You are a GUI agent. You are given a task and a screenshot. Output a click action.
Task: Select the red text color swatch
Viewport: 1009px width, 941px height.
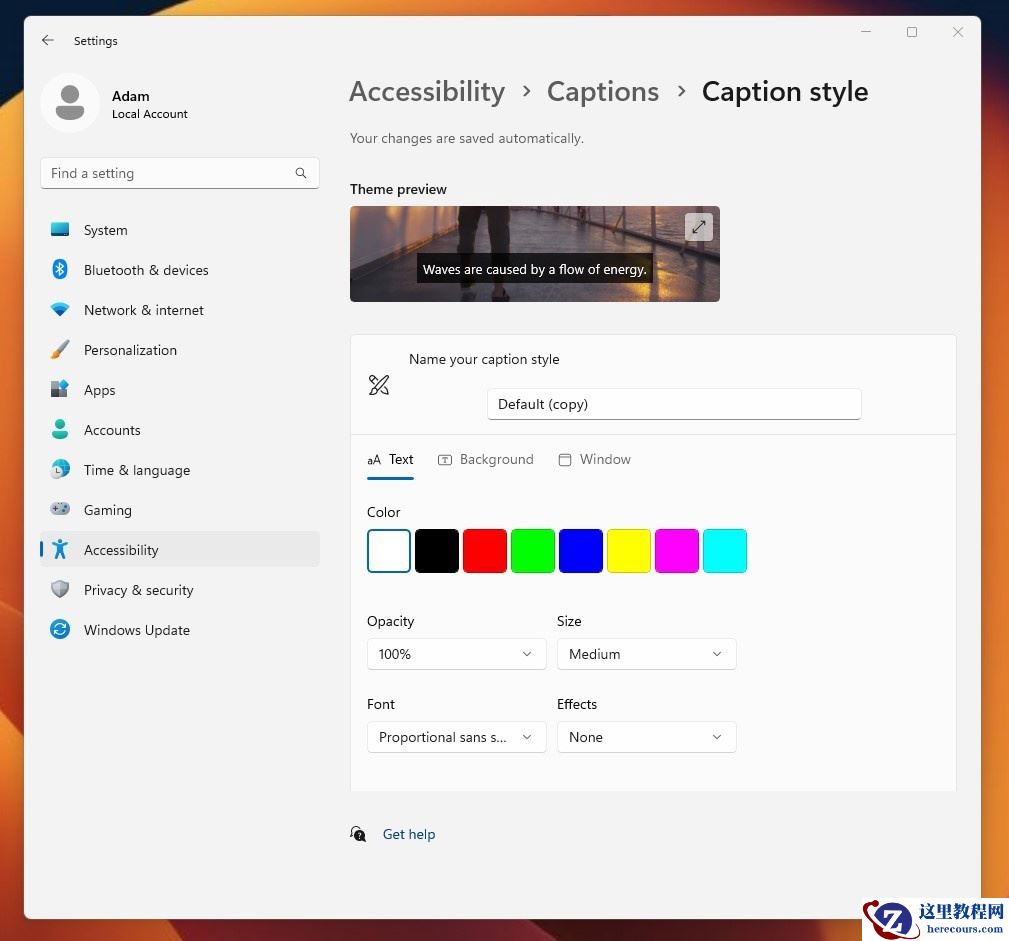click(484, 550)
